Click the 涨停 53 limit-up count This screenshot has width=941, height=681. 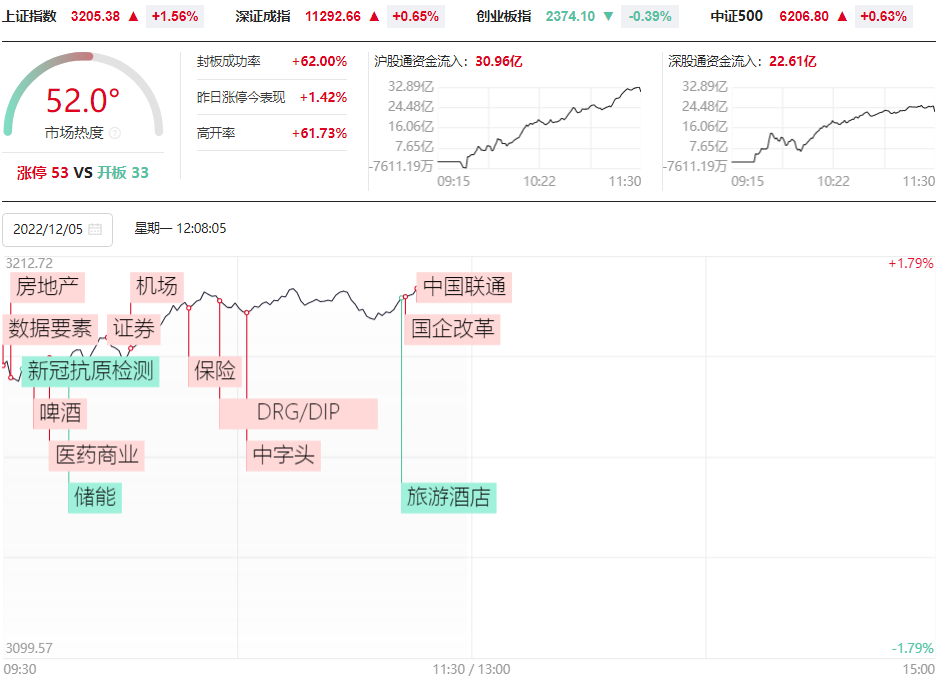point(43,172)
